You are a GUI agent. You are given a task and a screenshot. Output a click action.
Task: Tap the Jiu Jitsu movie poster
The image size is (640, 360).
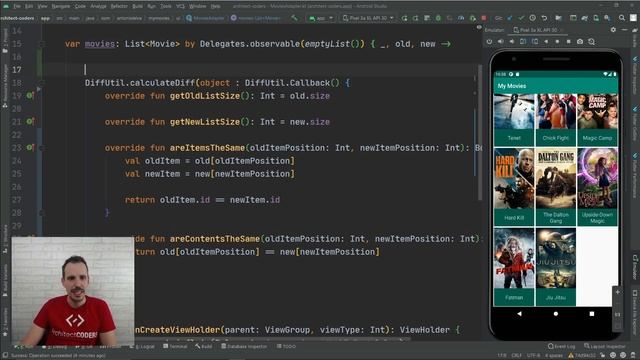[x=556, y=259]
